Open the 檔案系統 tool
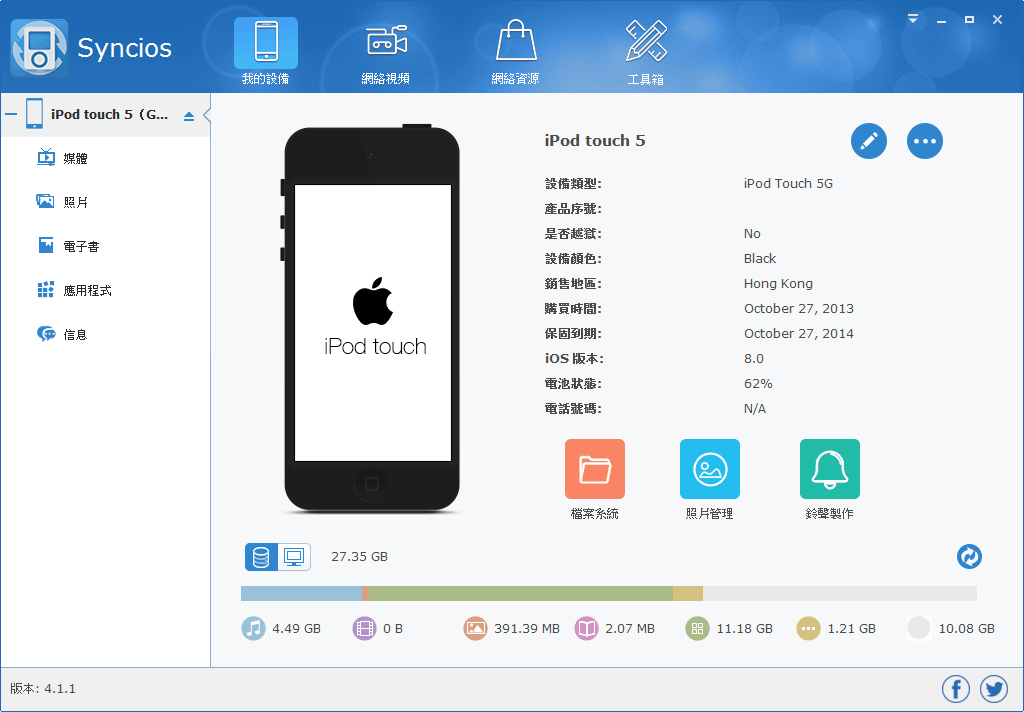 (594, 468)
